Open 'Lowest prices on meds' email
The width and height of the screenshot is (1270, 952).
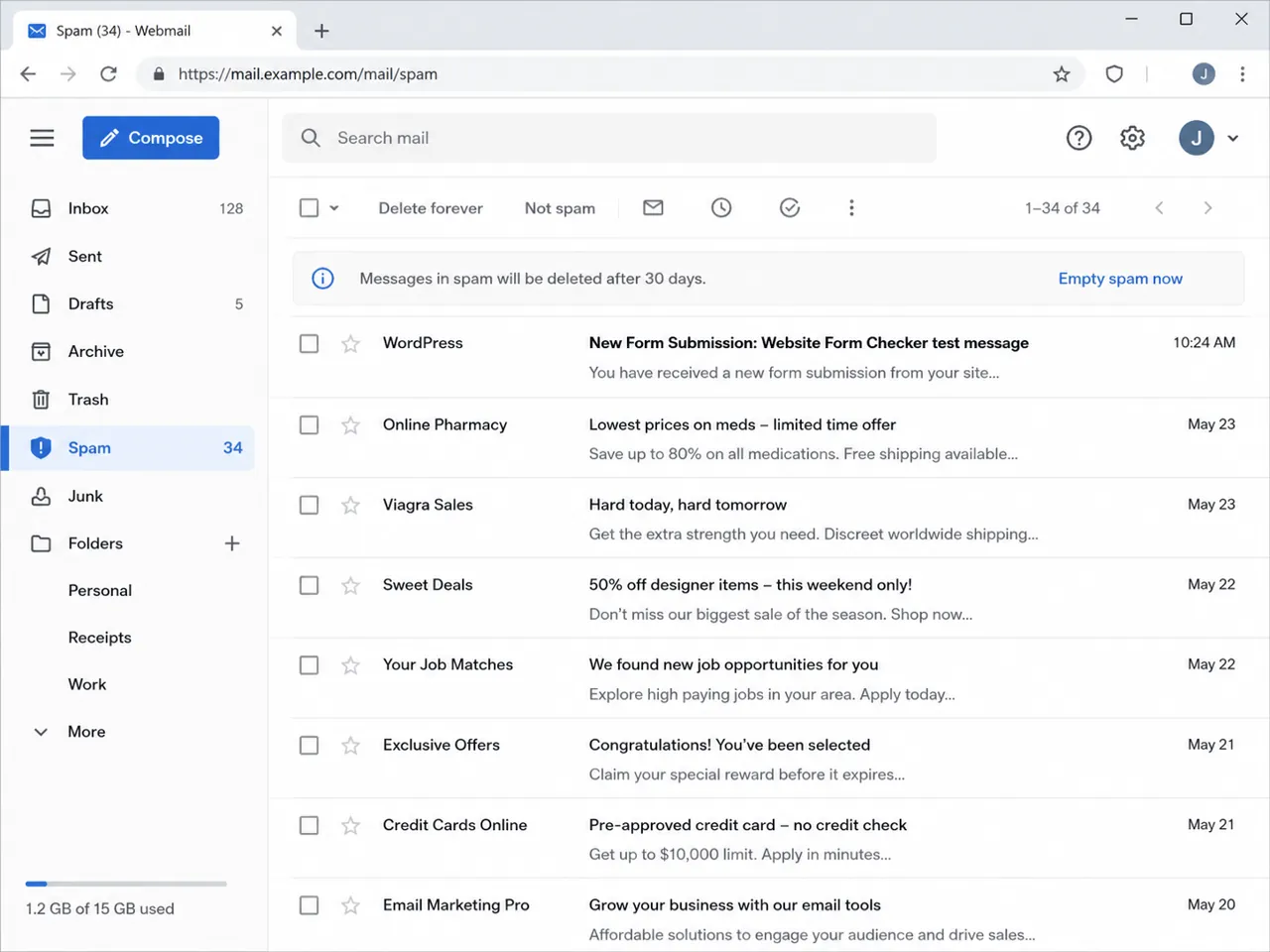769,438
